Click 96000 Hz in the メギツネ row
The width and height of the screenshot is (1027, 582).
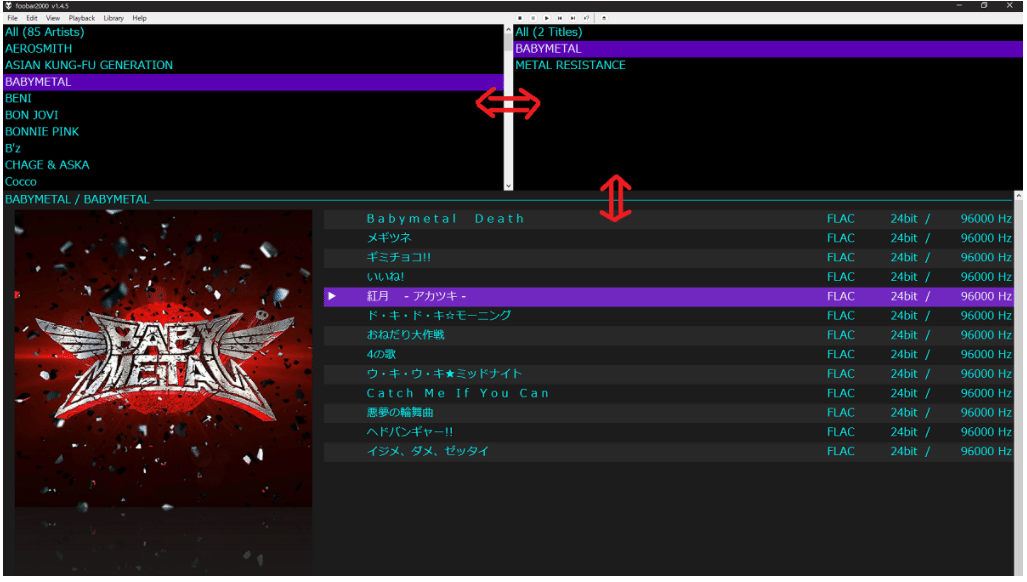pyautogui.click(x=986, y=238)
